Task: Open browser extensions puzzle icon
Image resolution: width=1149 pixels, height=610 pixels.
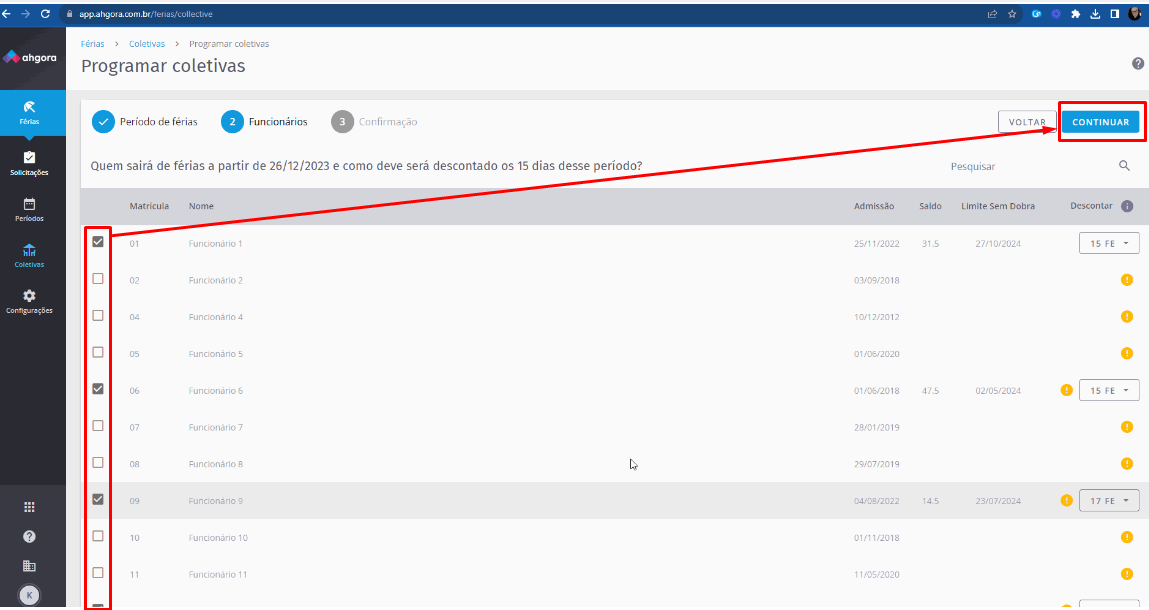Action: pyautogui.click(x=1075, y=14)
